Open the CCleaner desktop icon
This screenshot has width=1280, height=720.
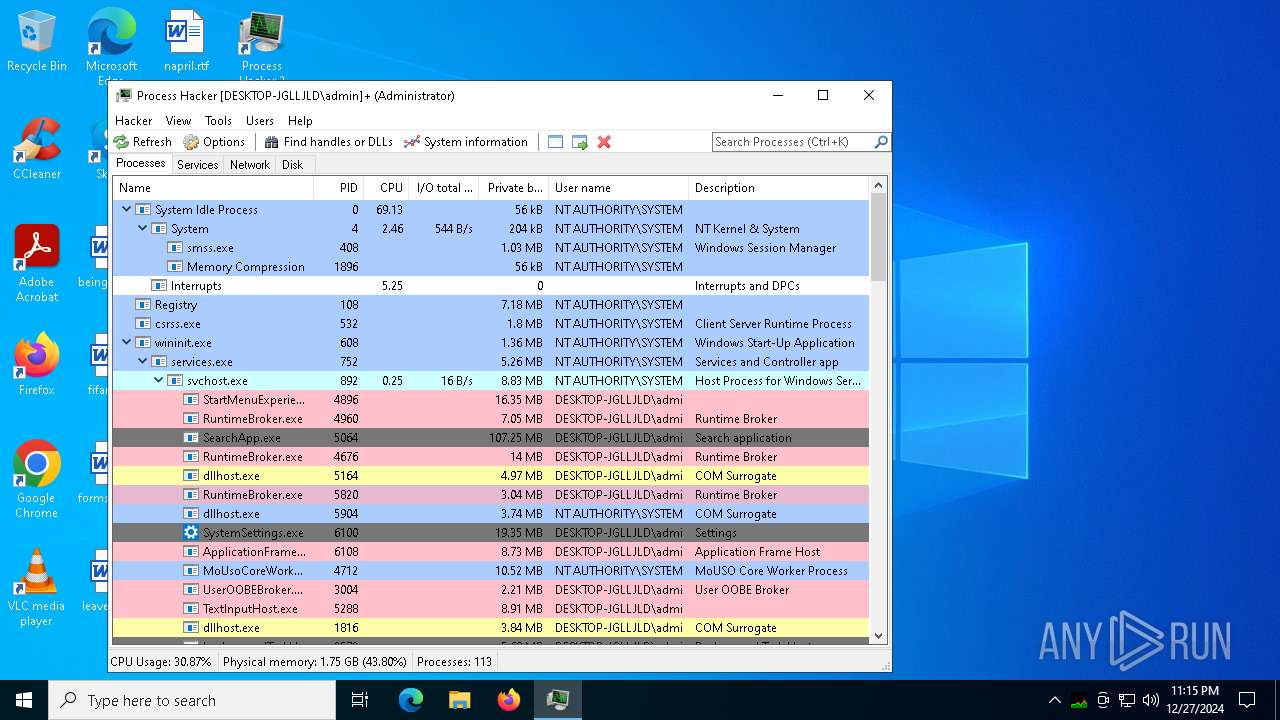tap(37, 148)
